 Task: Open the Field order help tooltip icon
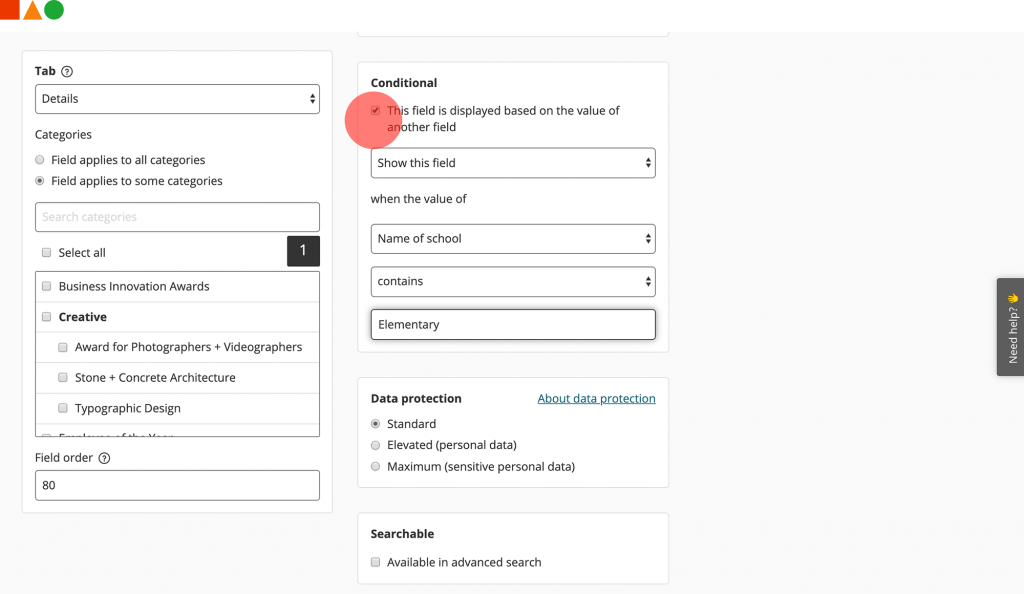tap(106, 457)
